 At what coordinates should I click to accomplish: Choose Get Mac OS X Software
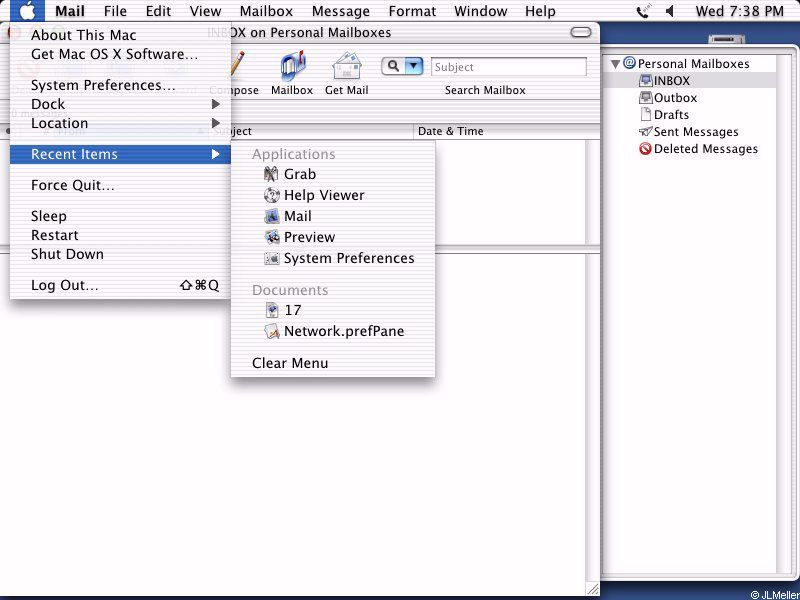coord(121,54)
